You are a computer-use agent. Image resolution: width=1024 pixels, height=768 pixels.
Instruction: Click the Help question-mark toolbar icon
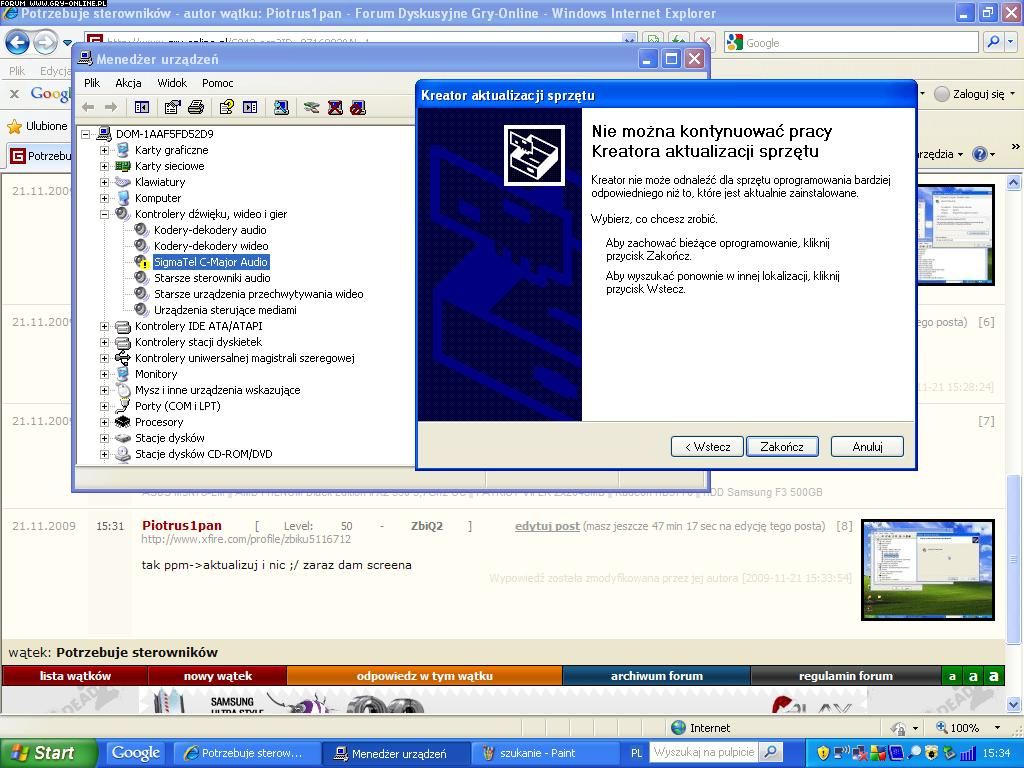point(227,107)
